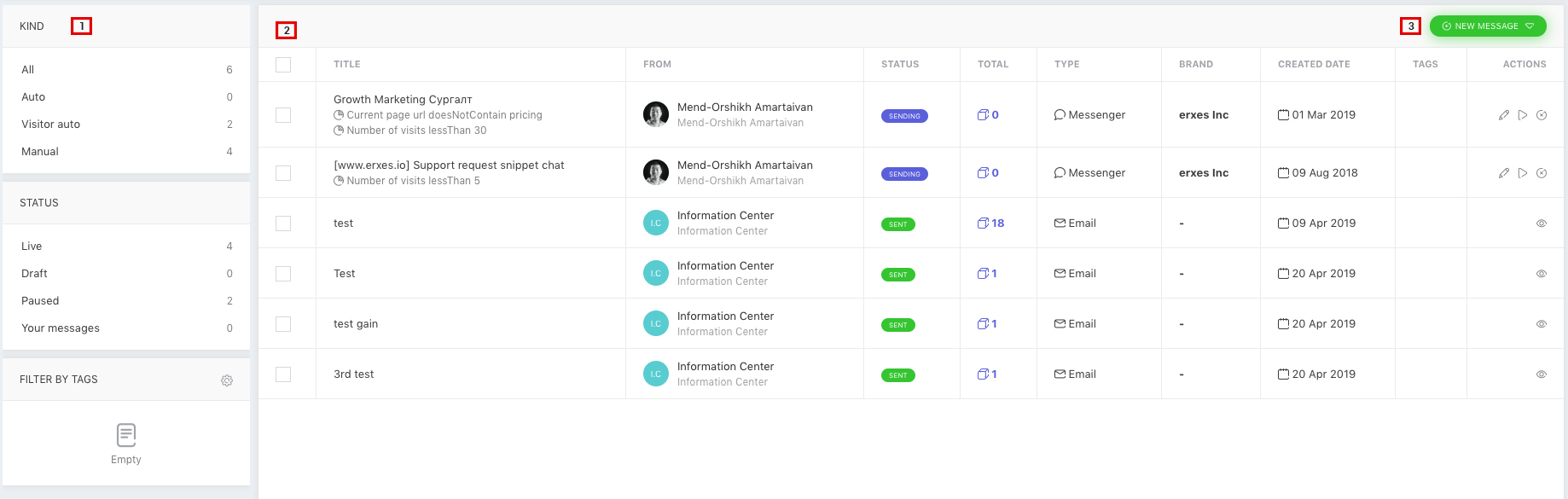Open the 'test gain' message title
The width and height of the screenshot is (1568, 499).
[356, 324]
